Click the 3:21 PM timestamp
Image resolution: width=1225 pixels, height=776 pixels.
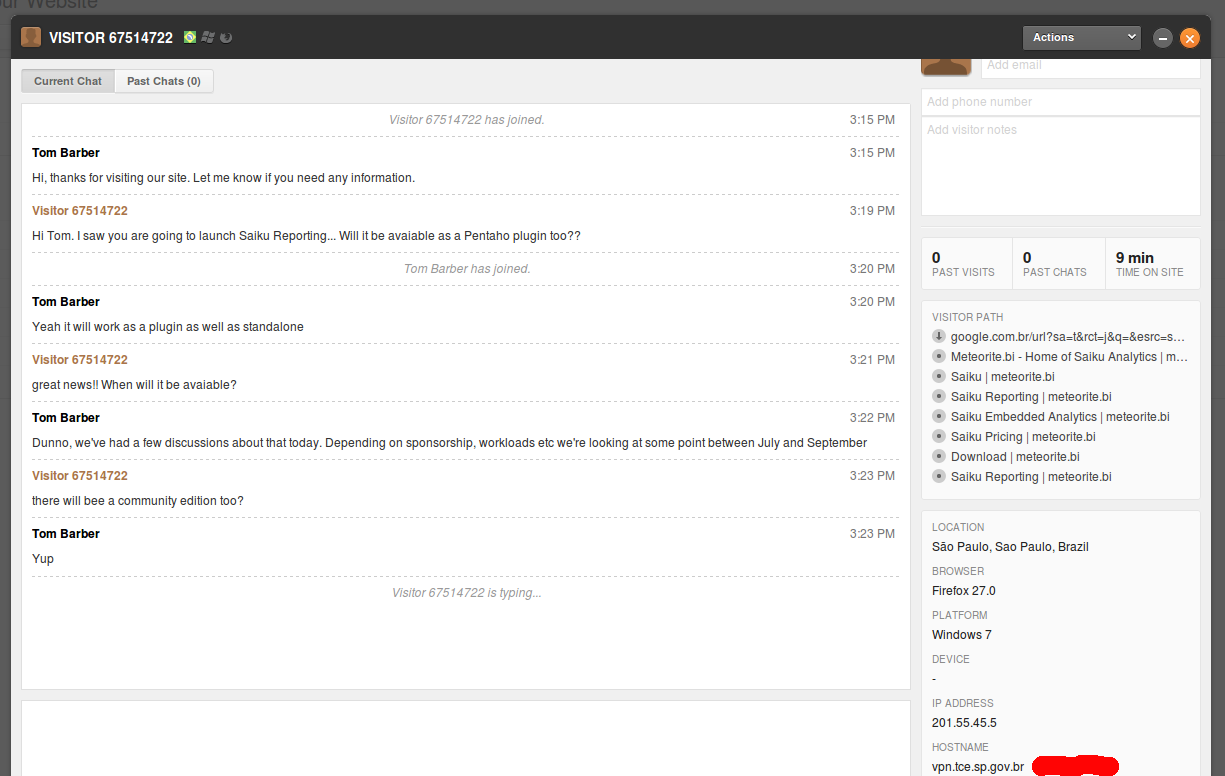(x=872, y=360)
